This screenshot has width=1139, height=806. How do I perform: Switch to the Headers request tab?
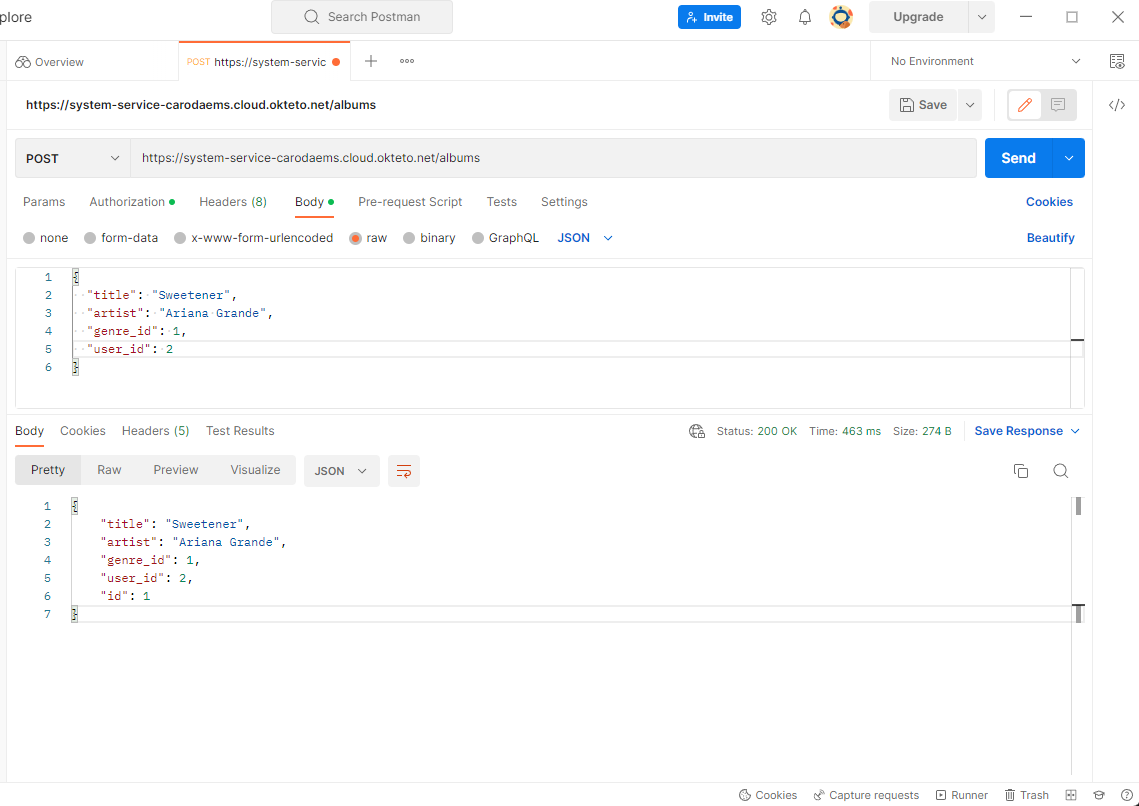point(232,202)
